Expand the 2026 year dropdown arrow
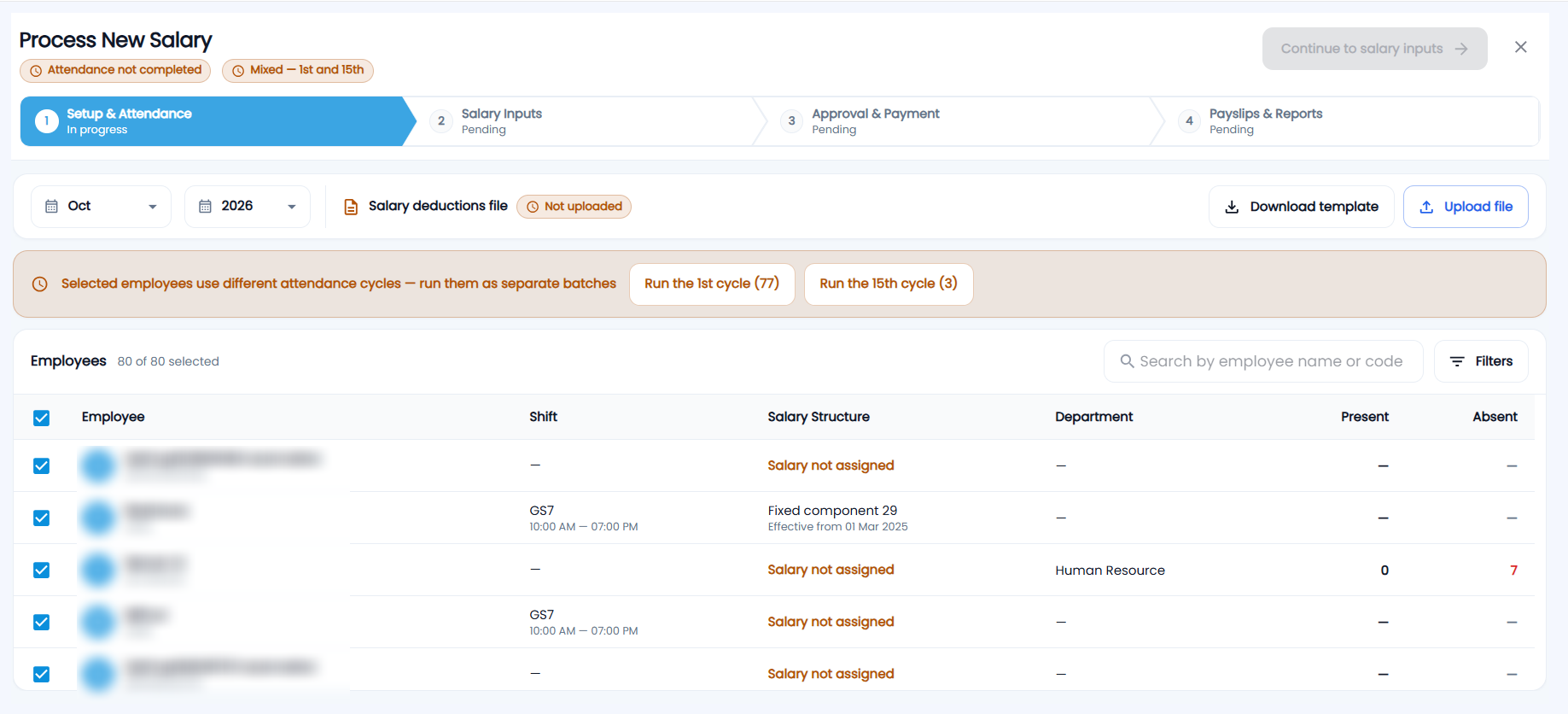This screenshot has width=1568, height=714. tap(292, 207)
